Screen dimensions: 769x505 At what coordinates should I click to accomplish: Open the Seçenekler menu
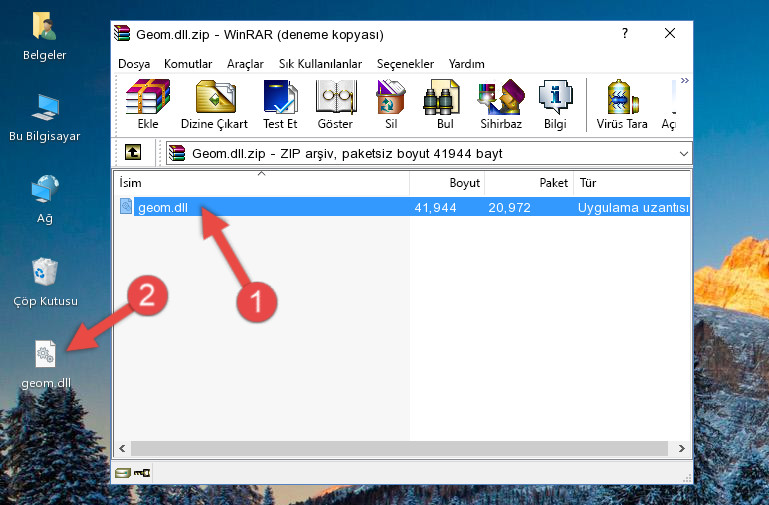point(405,64)
